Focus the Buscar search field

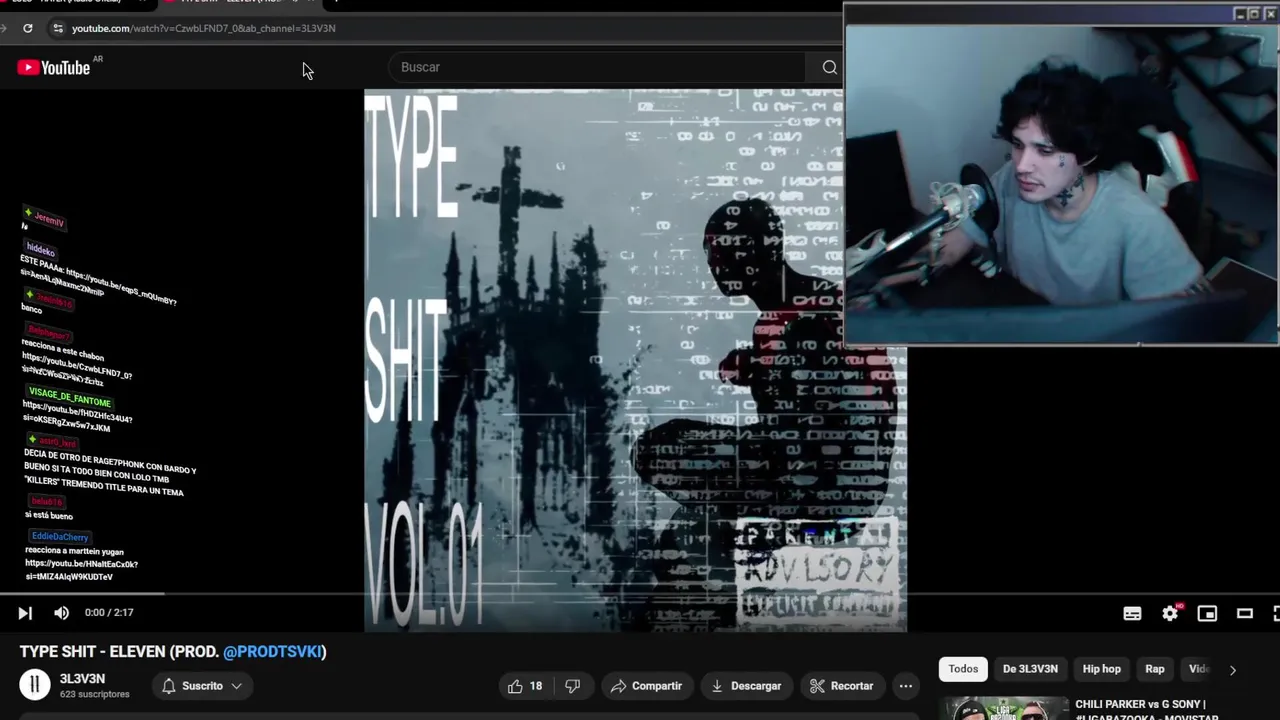595,67
